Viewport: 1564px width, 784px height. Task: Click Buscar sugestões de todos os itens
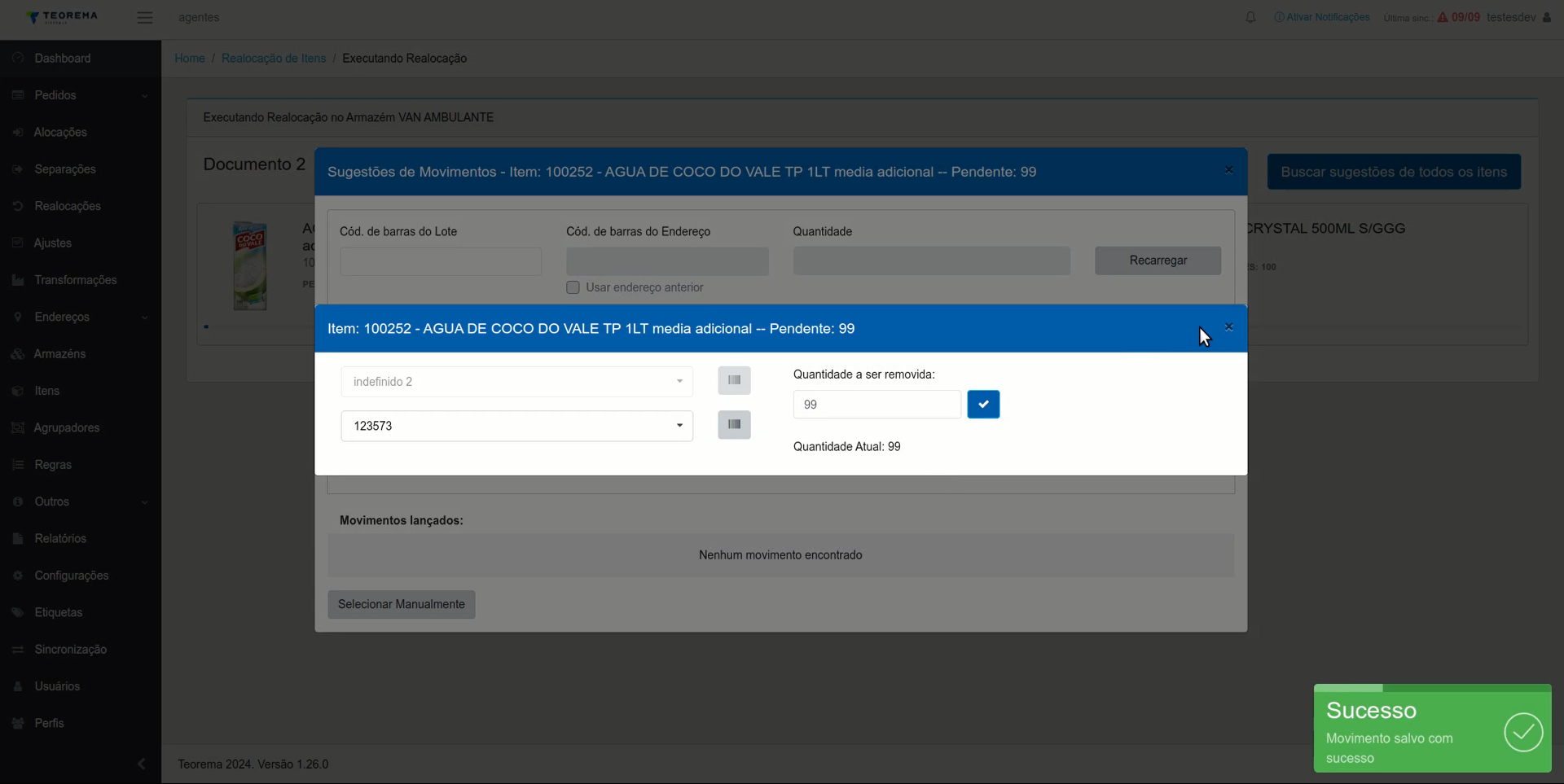click(1394, 172)
